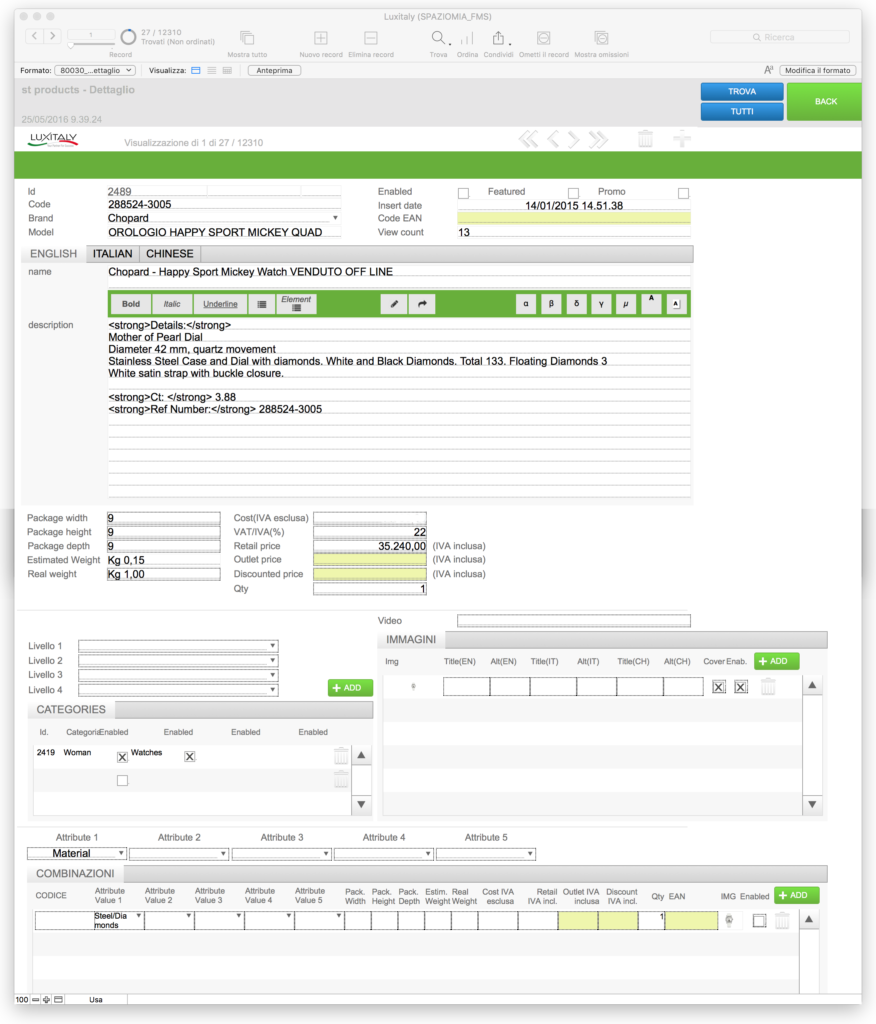Screen dimensions: 876x1024
Task: Click the Anteprima button
Action: (274, 71)
